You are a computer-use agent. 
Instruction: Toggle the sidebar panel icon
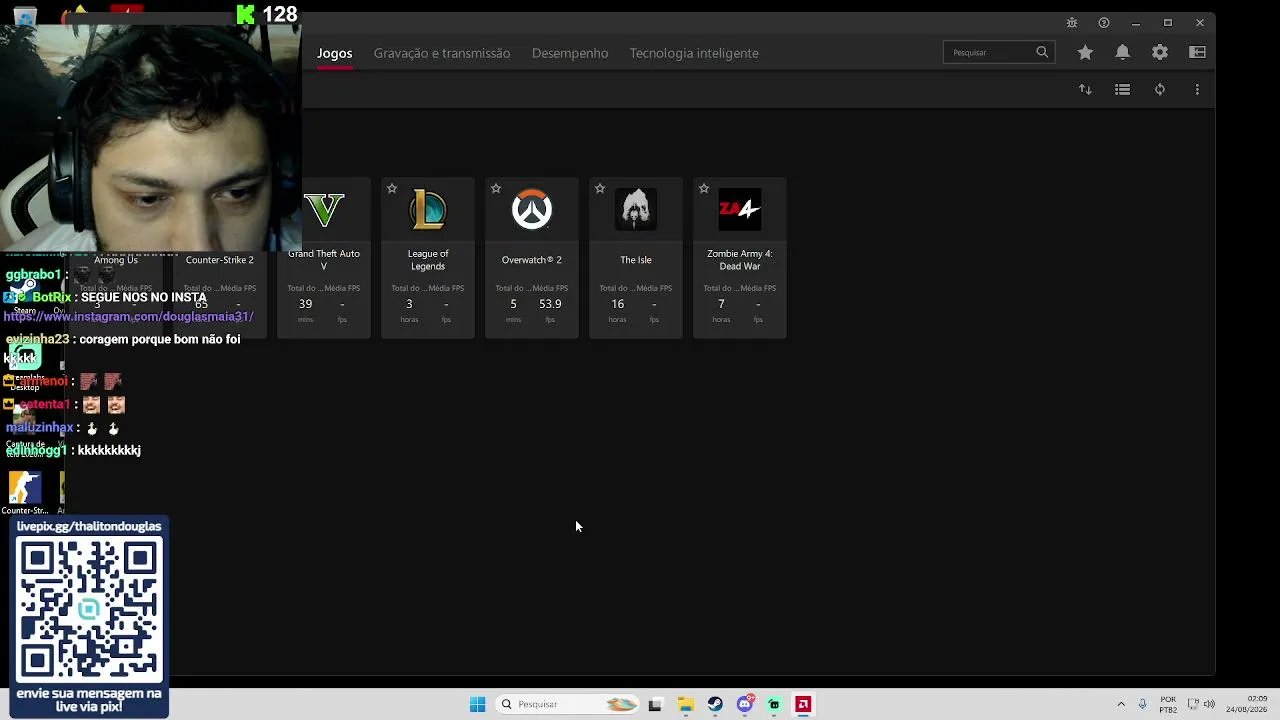[x=1197, y=52]
